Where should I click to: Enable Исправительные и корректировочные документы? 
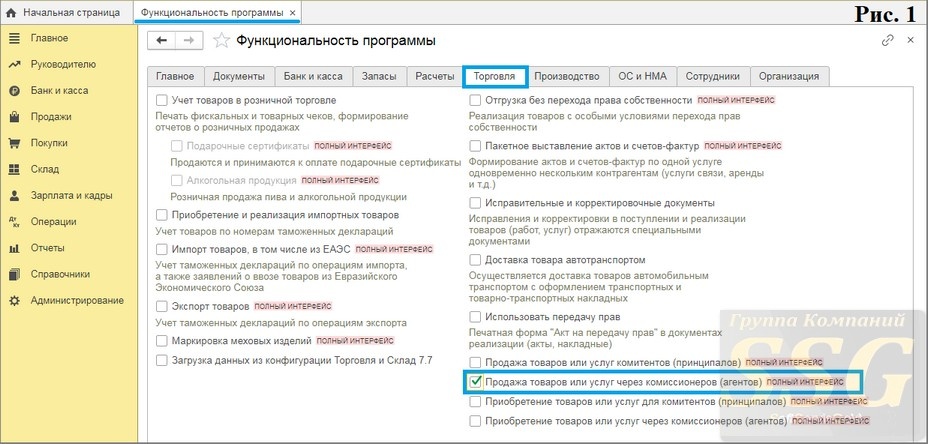tap(475, 203)
